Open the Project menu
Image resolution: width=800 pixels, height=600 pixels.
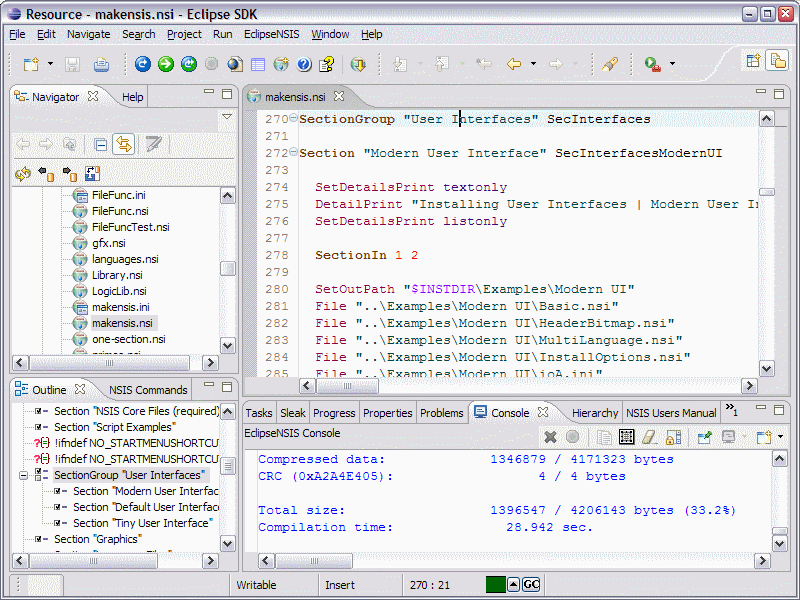coord(184,34)
